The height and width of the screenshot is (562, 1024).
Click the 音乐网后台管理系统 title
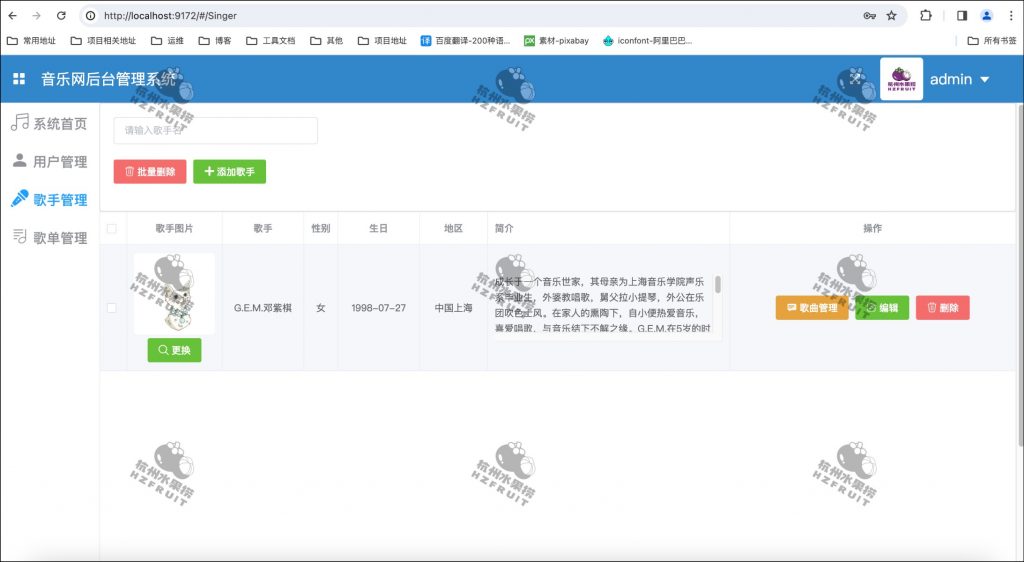(108, 79)
